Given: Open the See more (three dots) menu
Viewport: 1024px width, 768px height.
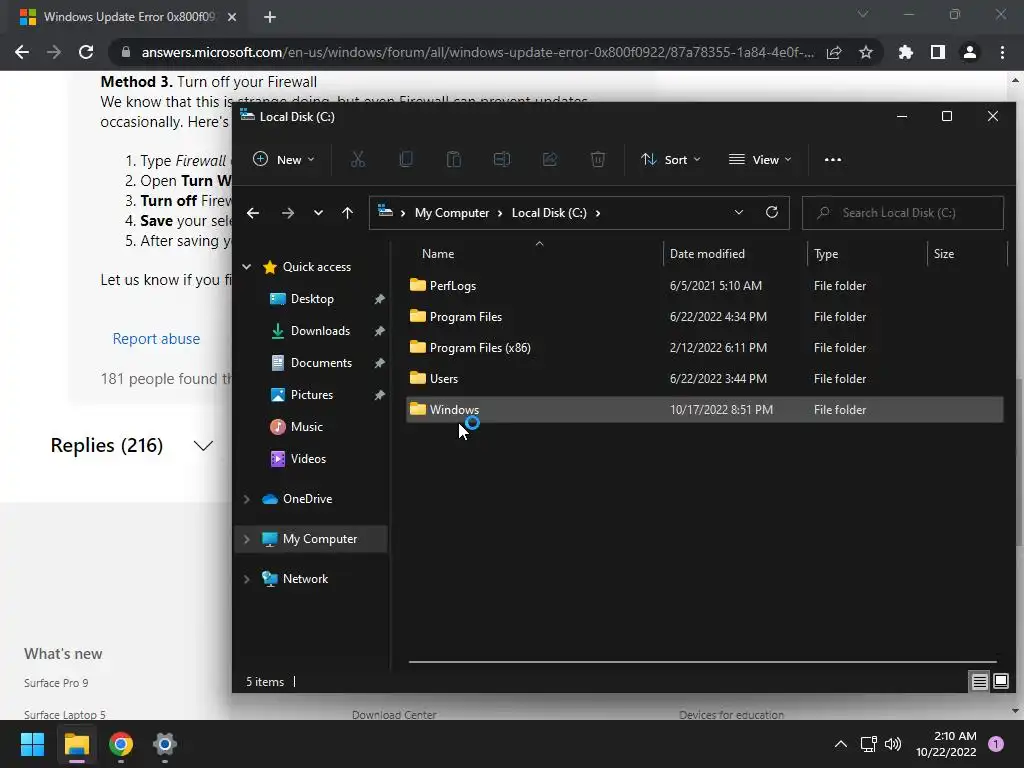Looking at the screenshot, I should tap(833, 159).
